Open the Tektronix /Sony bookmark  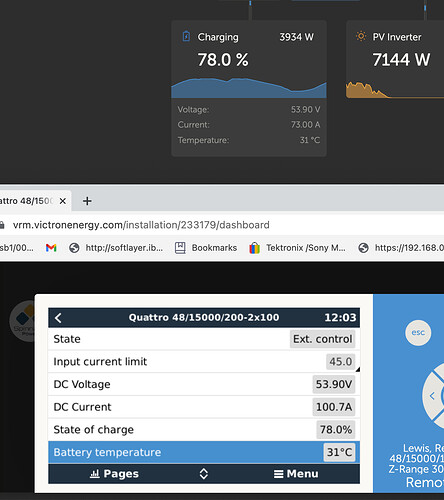click(x=298, y=248)
